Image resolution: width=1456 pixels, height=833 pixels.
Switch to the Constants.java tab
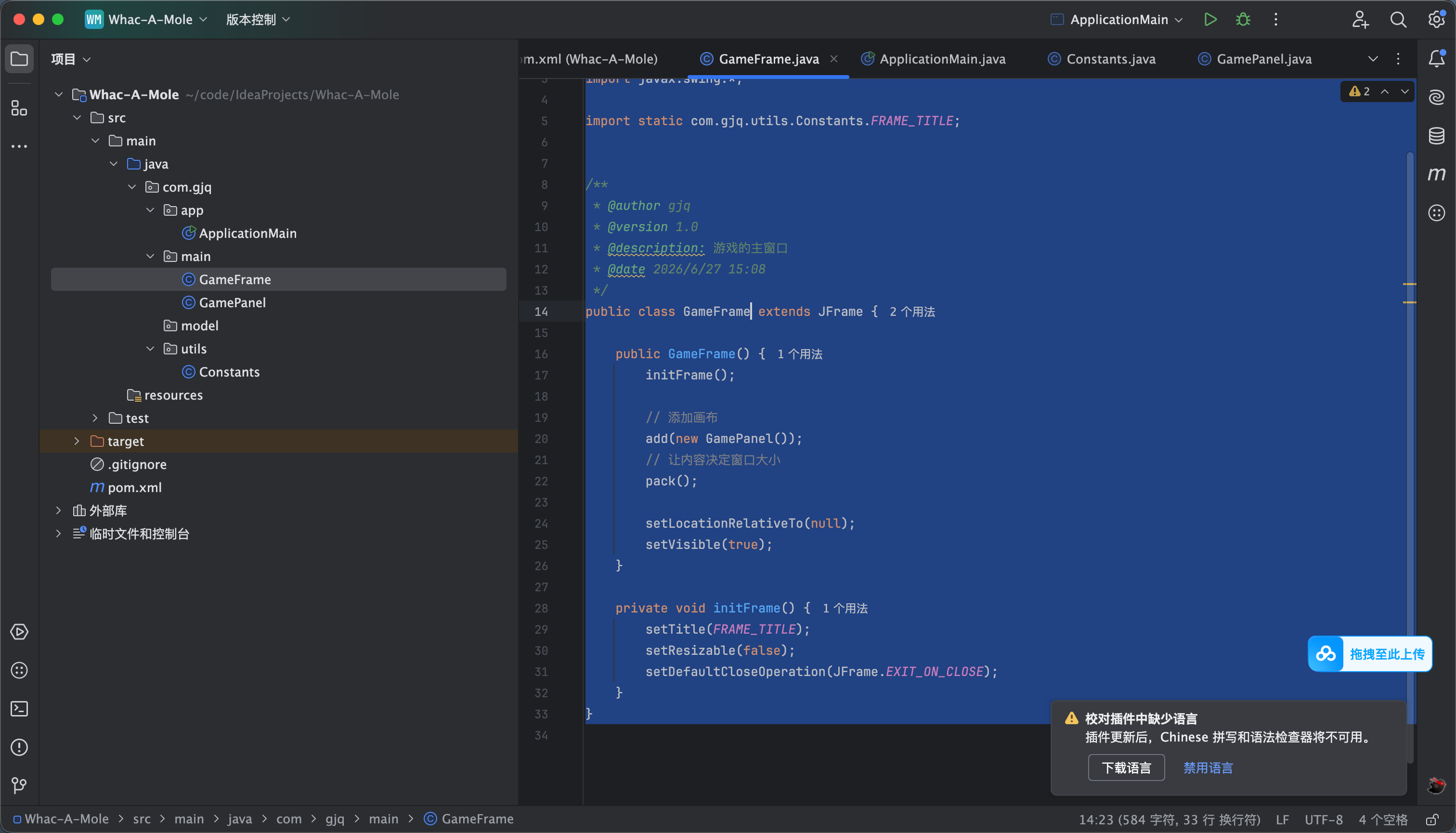tap(1102, 59)
